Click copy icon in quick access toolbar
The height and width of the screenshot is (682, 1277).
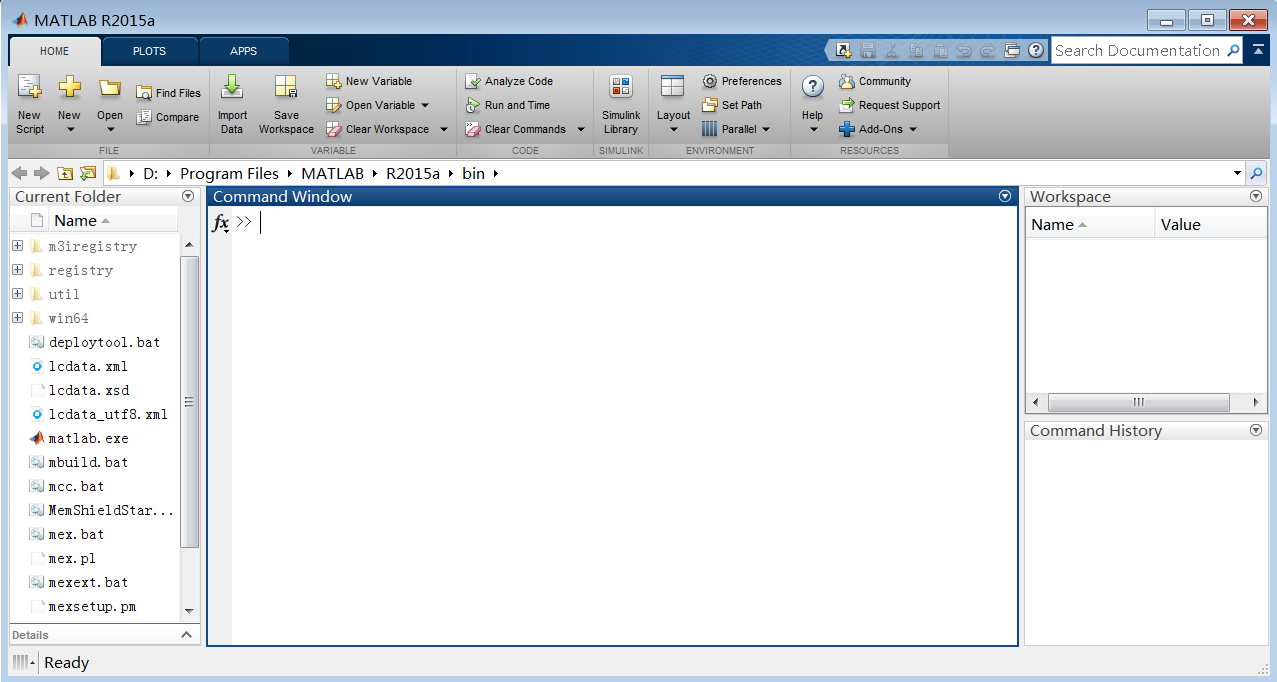point(916,50)
